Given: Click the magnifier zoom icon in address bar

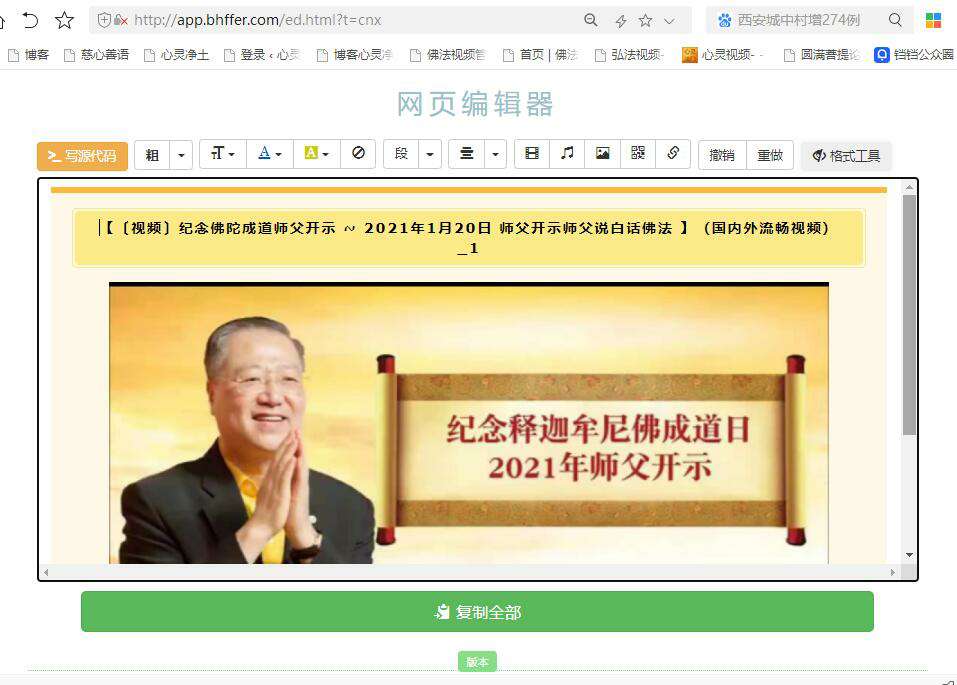Looking at the screenshot, I should tap(591, 20).
